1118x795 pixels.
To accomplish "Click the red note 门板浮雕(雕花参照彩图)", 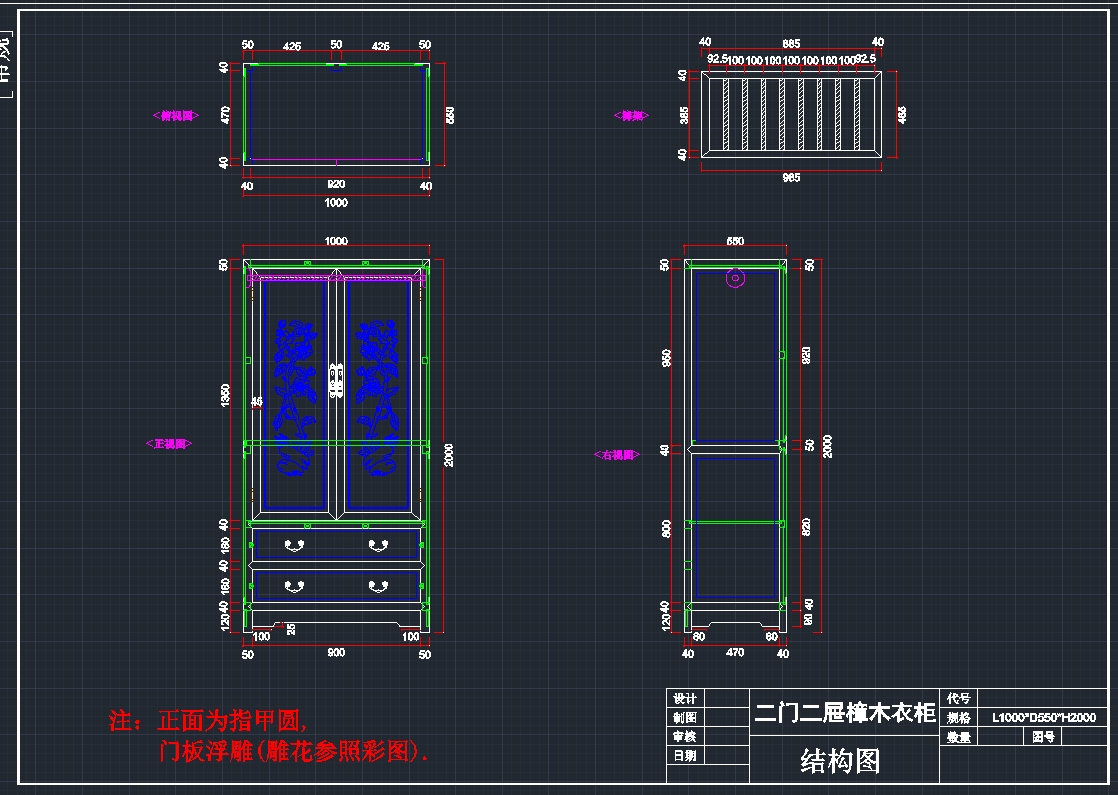I will coord(293,751).
